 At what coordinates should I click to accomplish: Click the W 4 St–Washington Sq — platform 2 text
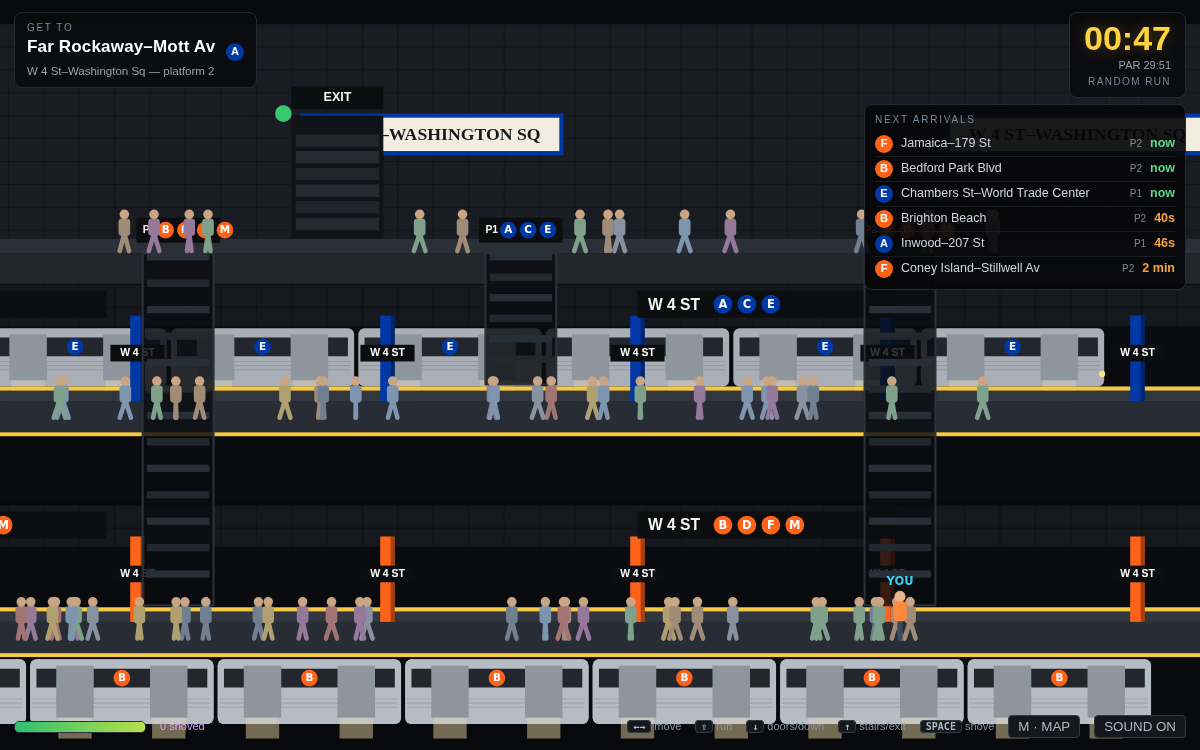120,71
